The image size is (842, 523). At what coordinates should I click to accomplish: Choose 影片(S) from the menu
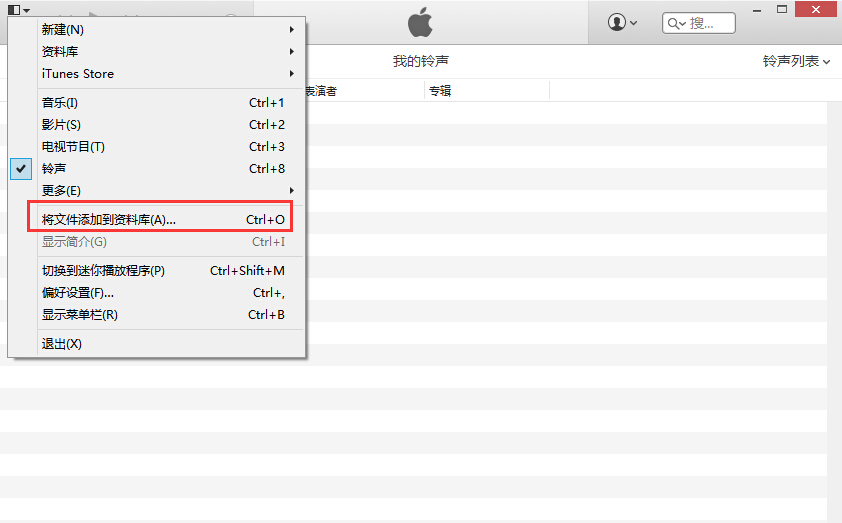[x=168, y=125]
